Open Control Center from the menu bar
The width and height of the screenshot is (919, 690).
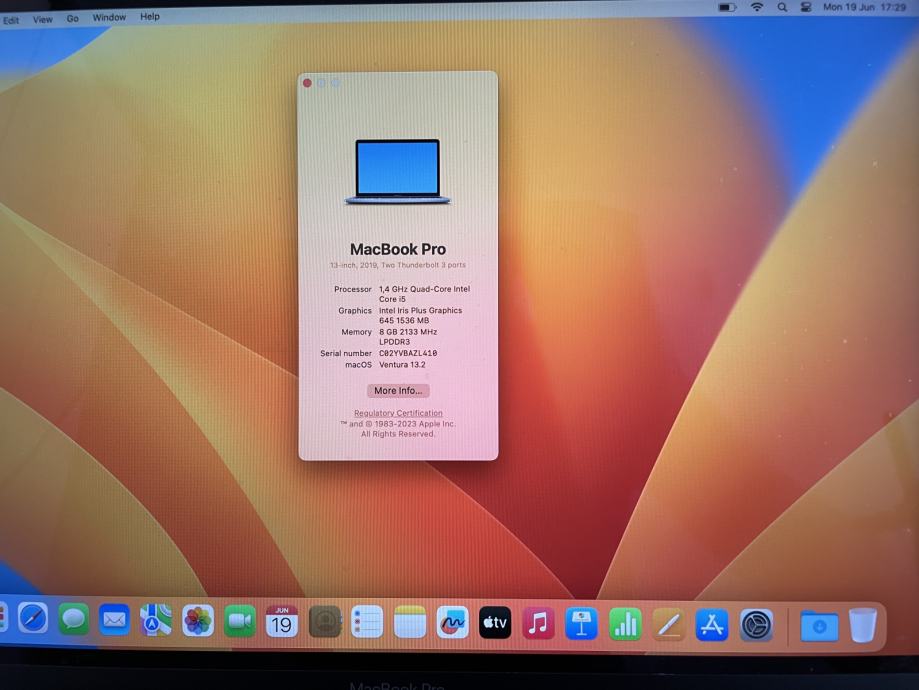point(806,8)
